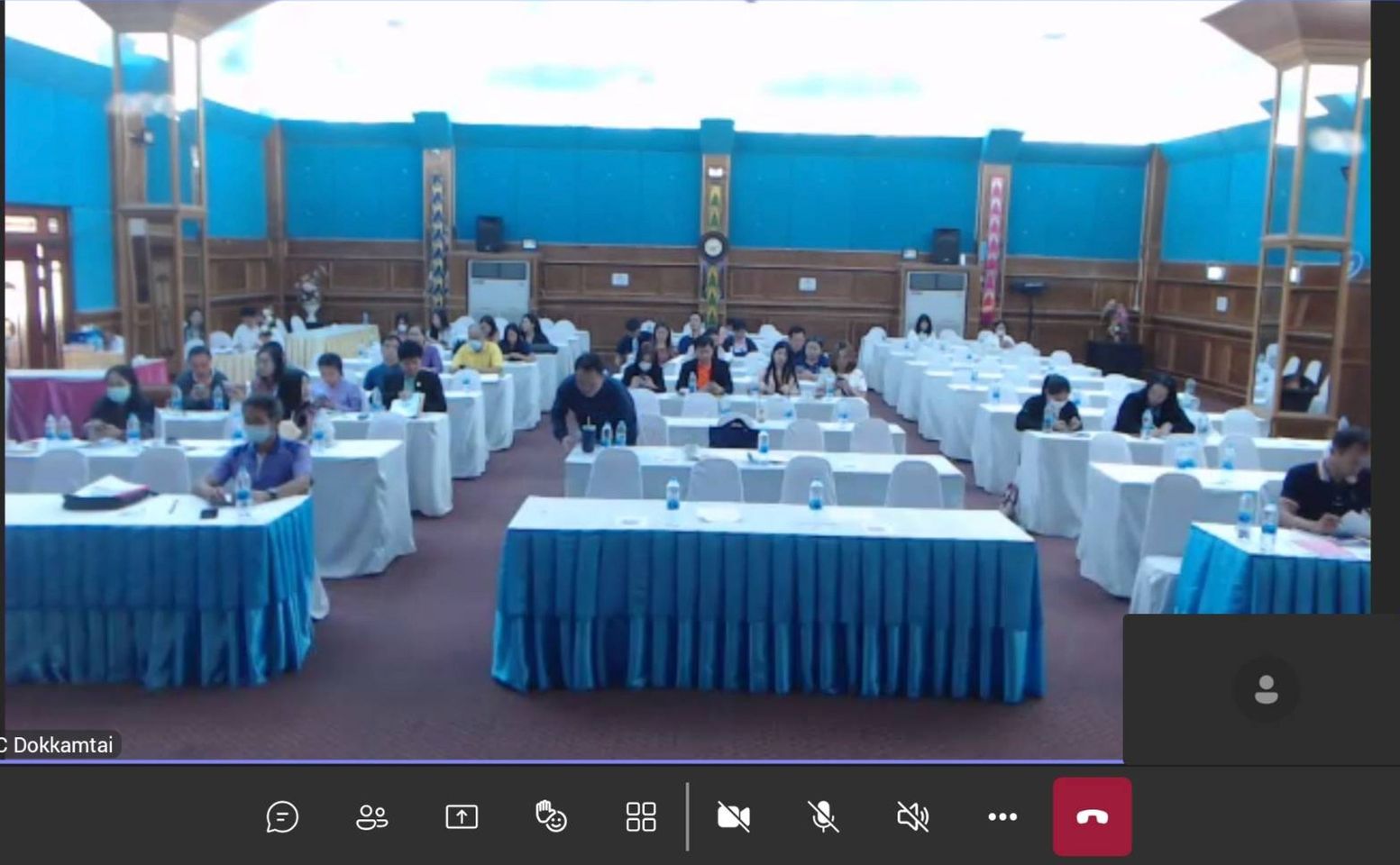Click the wall clock in the video feed

tap(713, 245)
